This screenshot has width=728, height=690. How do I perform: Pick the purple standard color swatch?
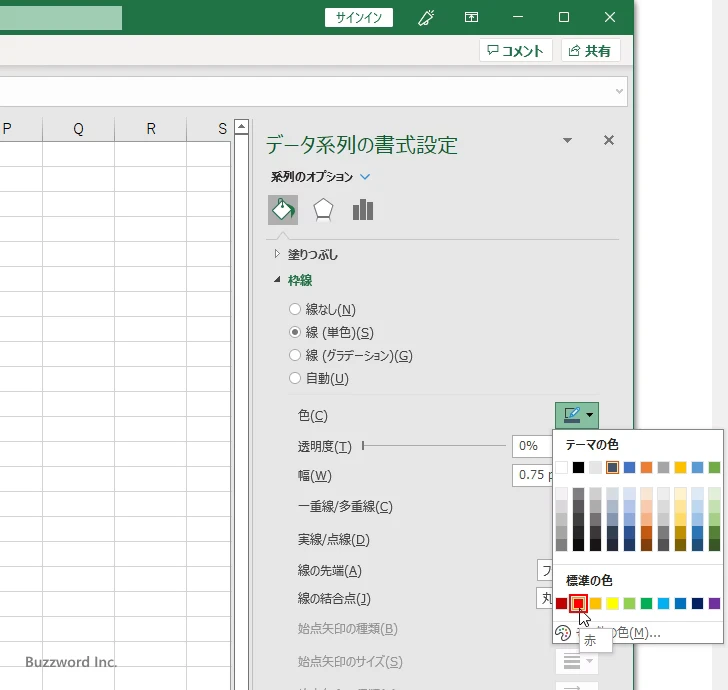[x=715, y=603]
